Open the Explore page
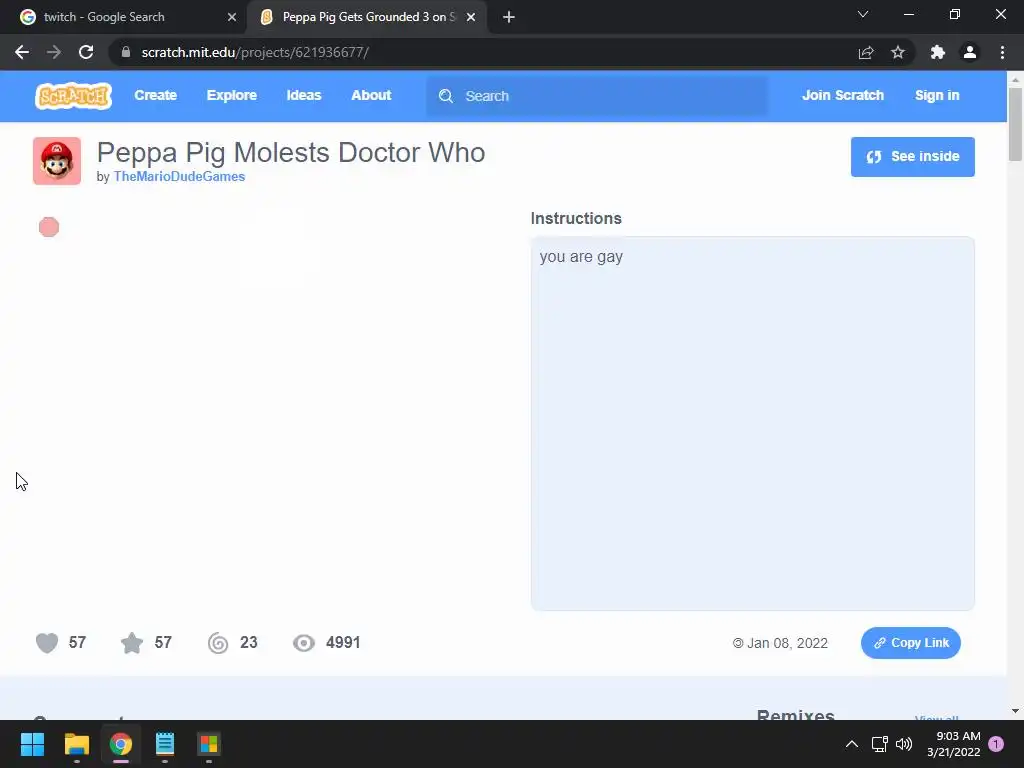Viewport: 1024px width, 768px height. 232,95
